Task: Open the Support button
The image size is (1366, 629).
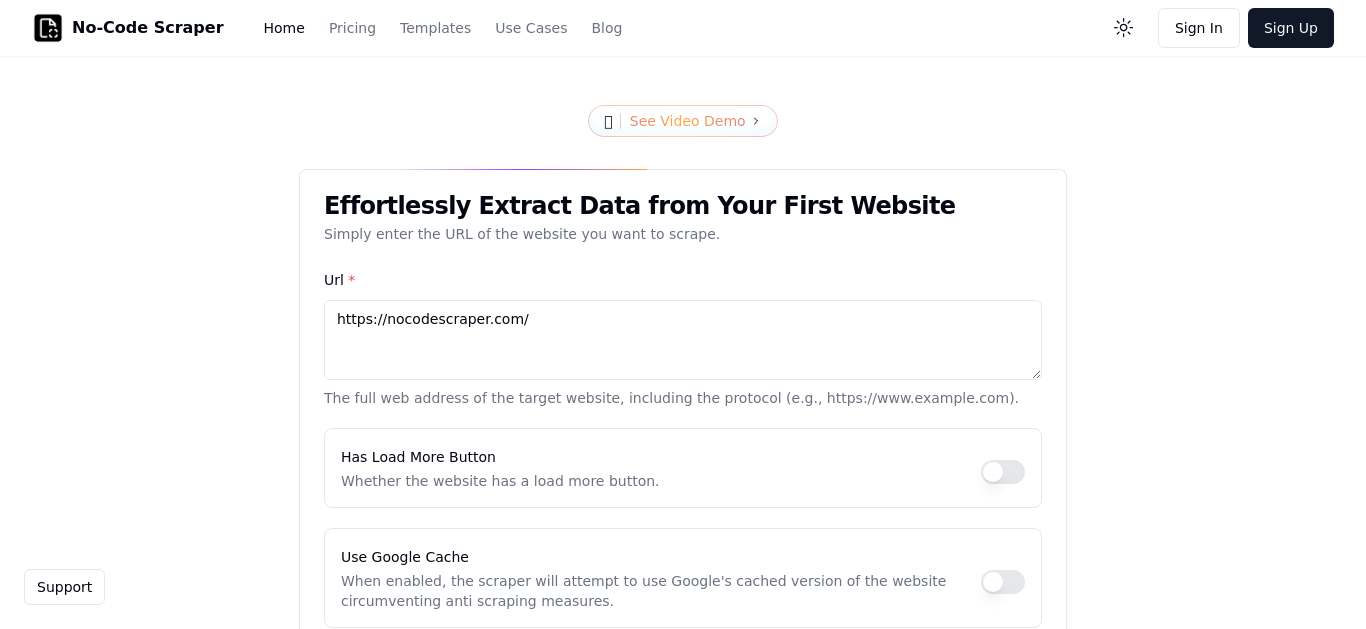Action: tap(64, 587)
